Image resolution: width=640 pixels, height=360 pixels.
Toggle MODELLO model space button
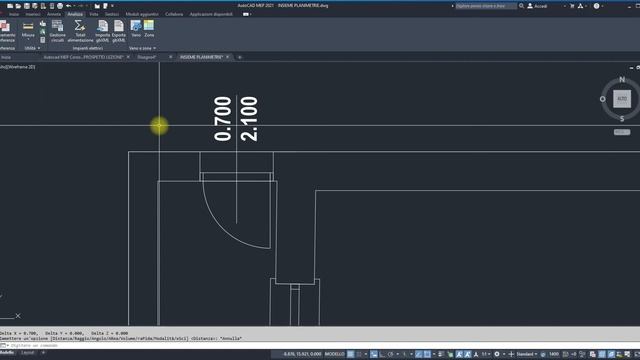coord(335,354)
